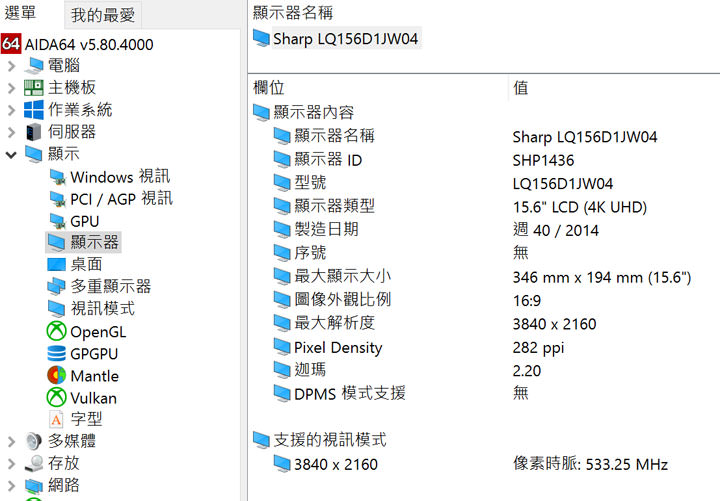Select the 最大解析度 row
Screen dimensions: 720x501
click(x=334, y=323)
